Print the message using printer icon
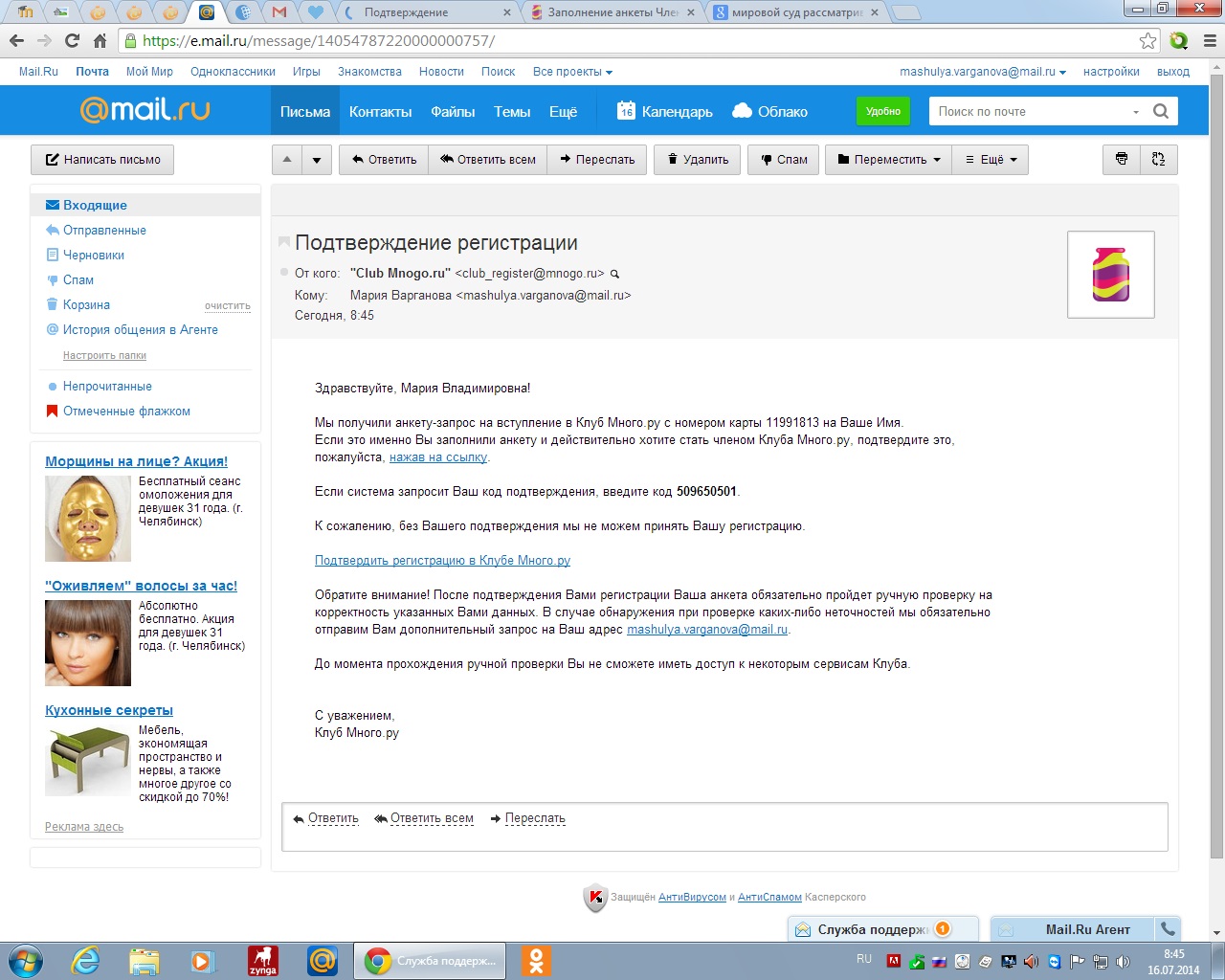 pos(1122,160)
